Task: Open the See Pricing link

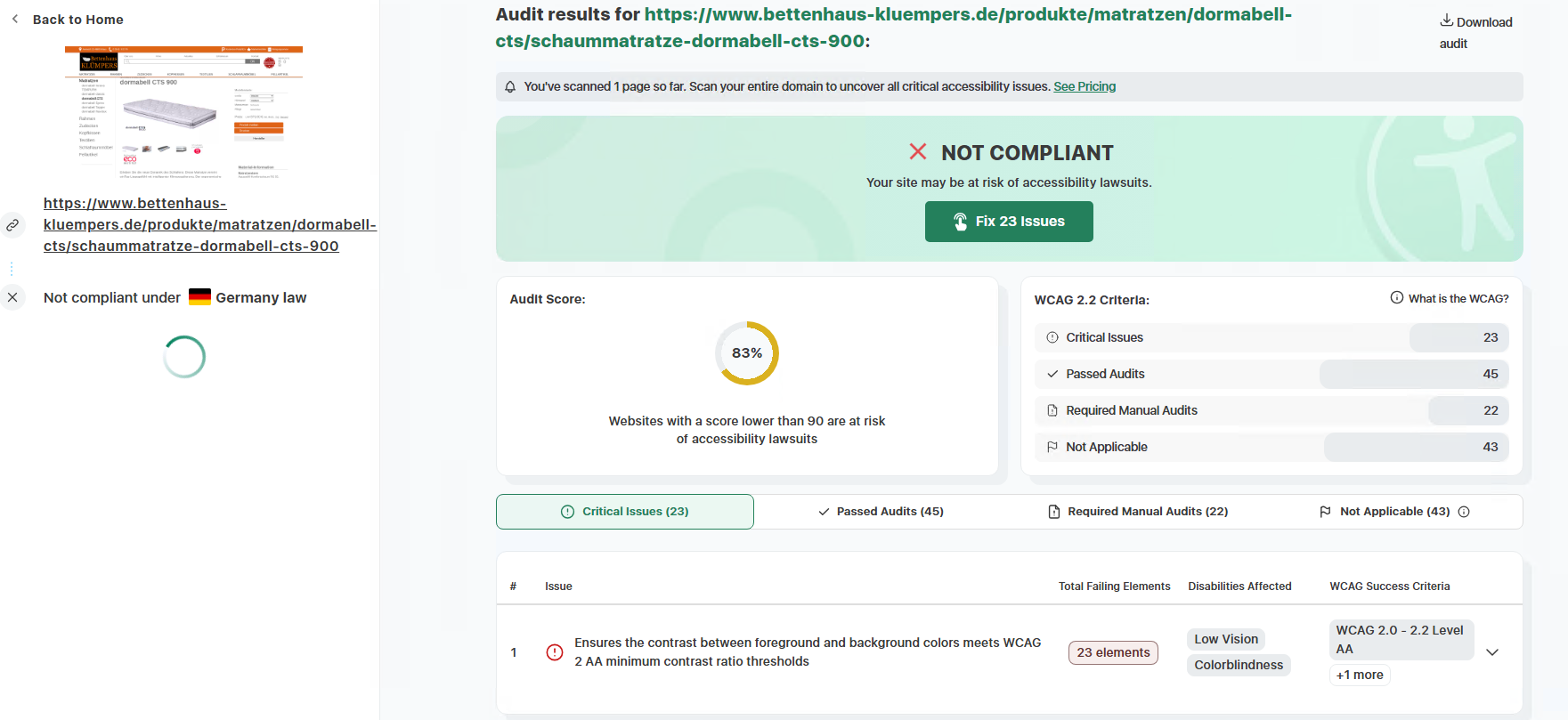Action: pos(1085,86)
